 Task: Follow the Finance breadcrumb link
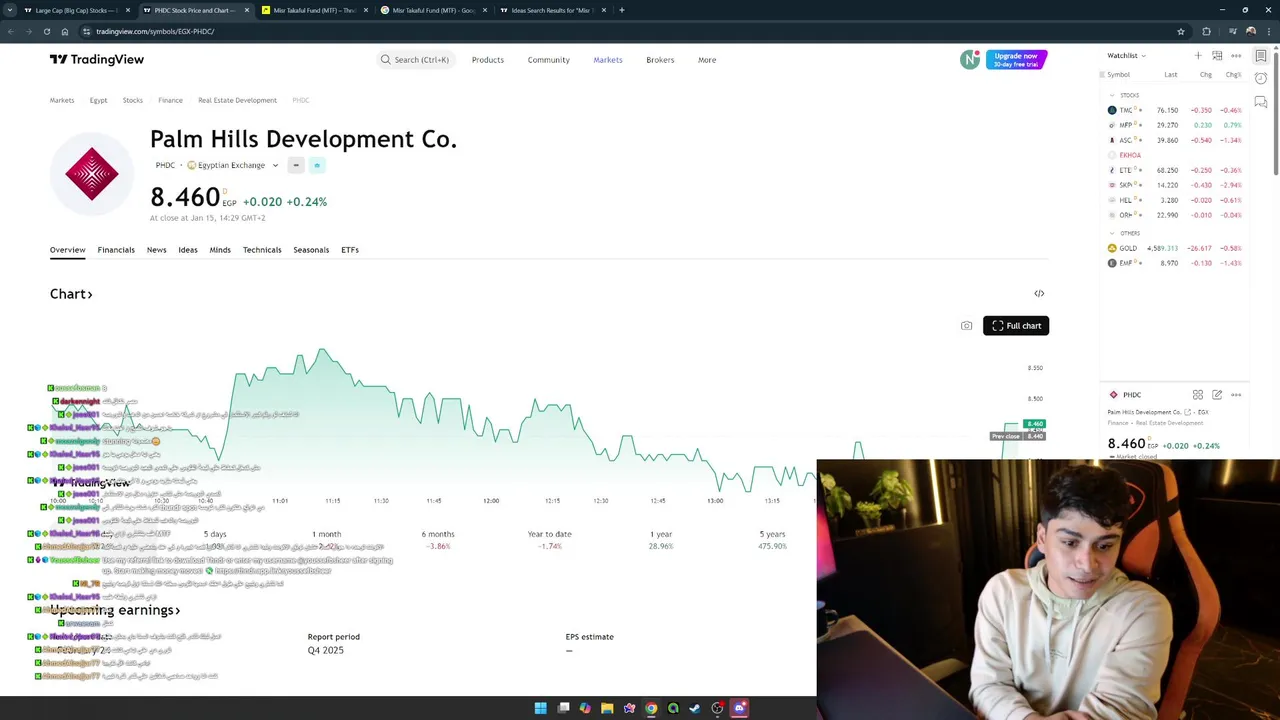(170, 100)
